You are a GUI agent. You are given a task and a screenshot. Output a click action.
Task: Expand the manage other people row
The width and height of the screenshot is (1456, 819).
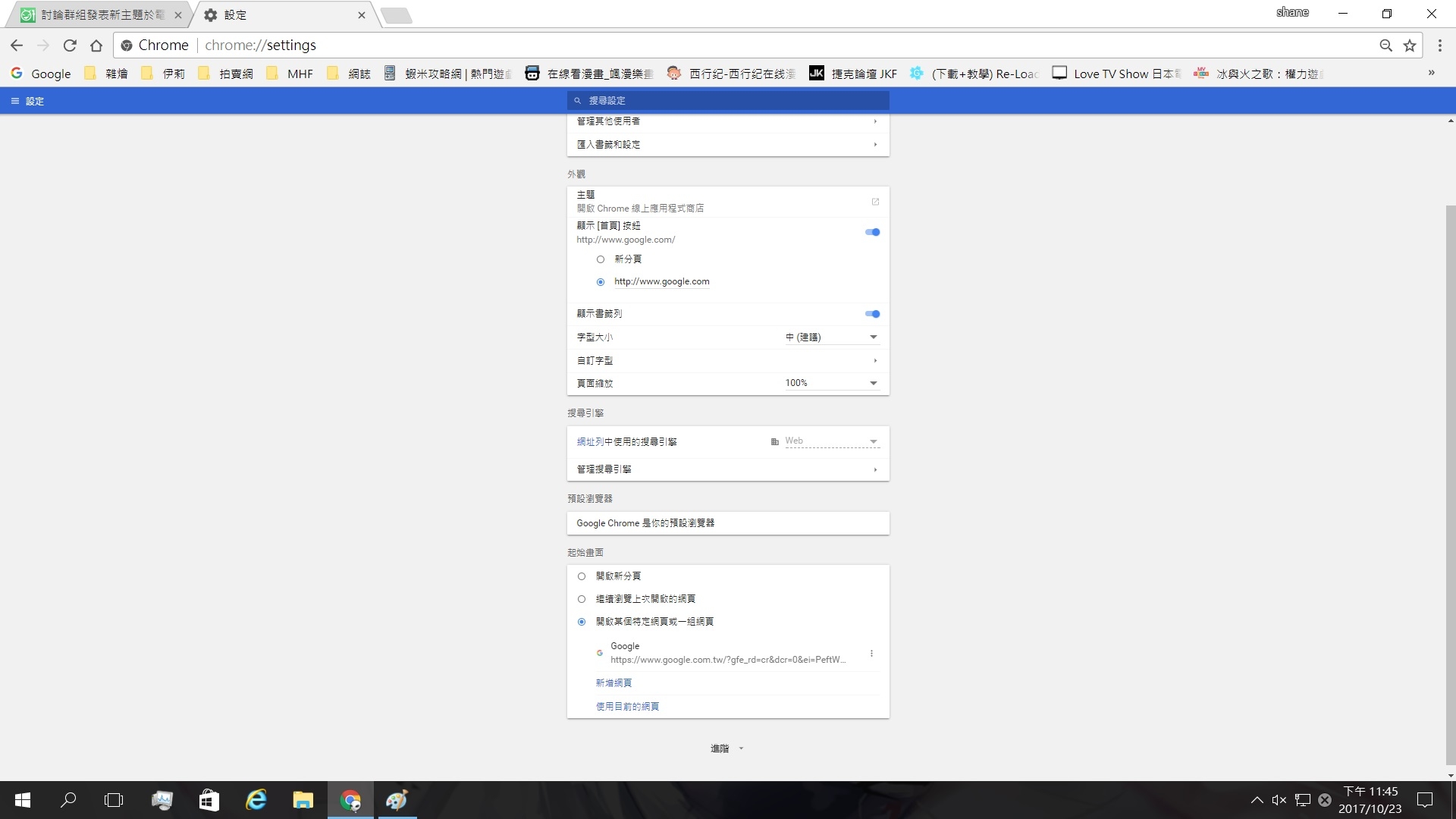tap(728, 121)
